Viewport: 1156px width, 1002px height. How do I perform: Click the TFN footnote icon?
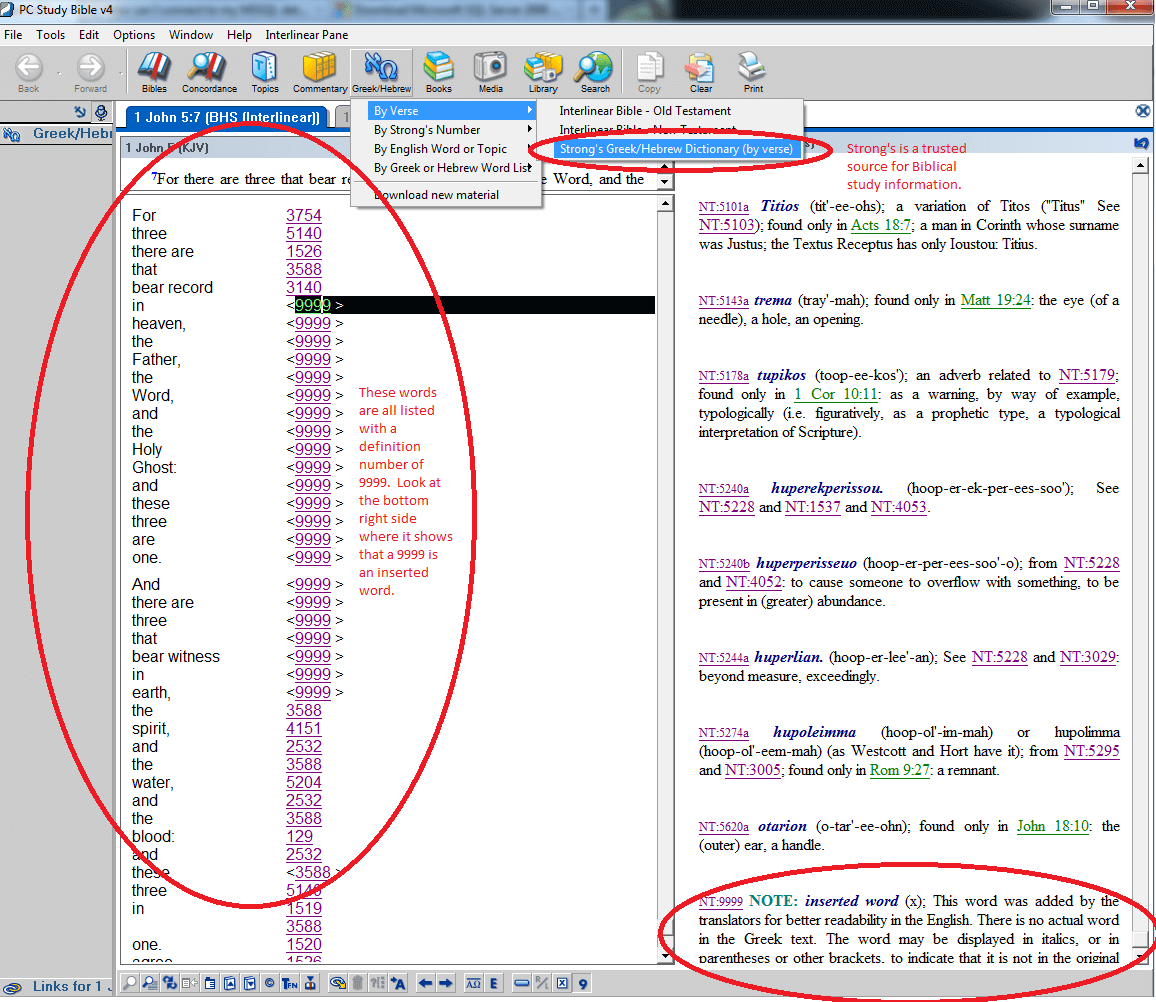point(290,983)
